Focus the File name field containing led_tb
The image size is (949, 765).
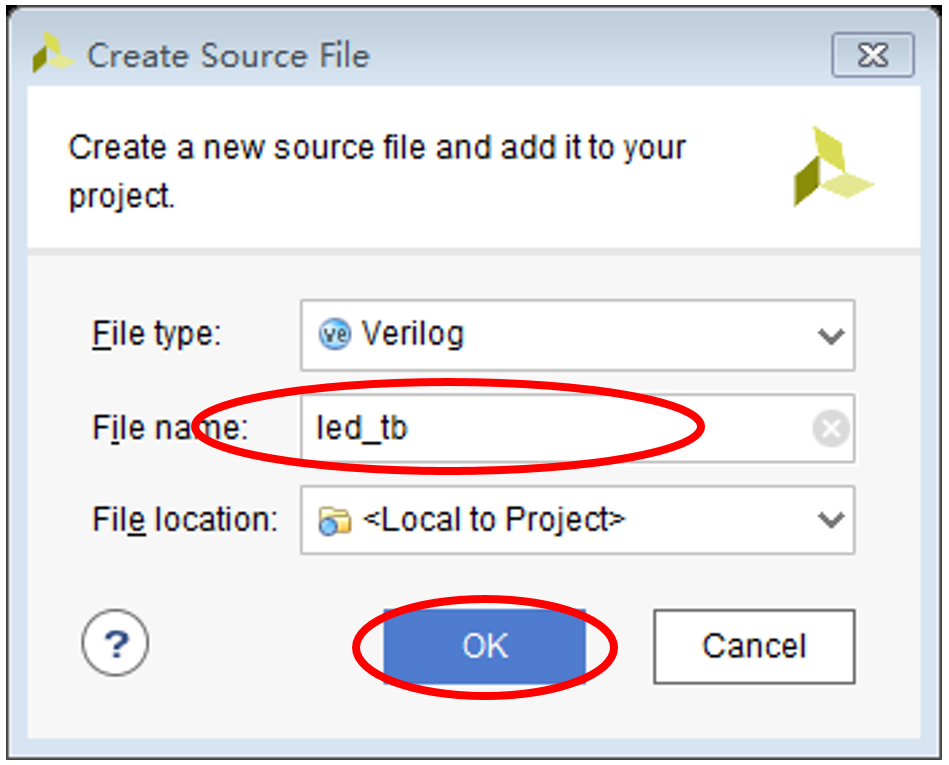click(560, 429)
